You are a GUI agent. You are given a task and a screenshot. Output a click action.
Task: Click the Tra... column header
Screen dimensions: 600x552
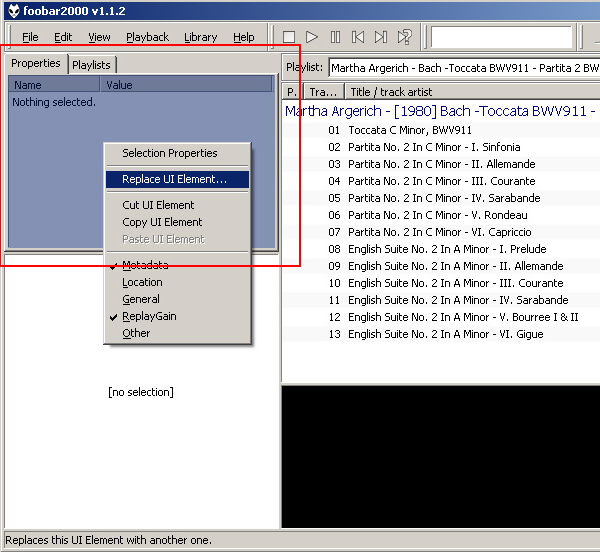[324, 92]
